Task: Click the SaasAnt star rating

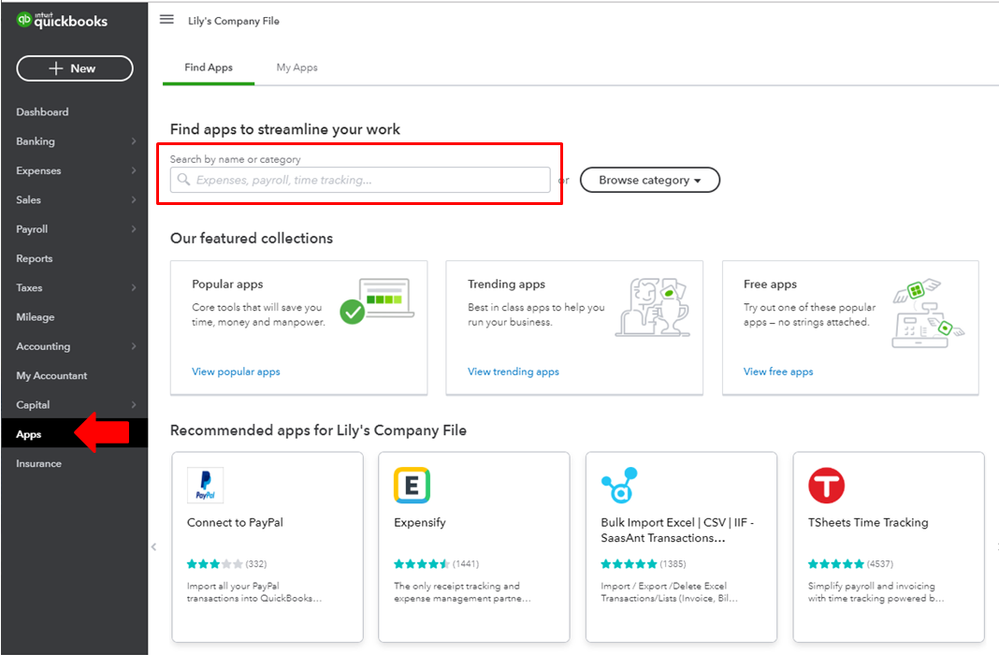Action: 629,564
